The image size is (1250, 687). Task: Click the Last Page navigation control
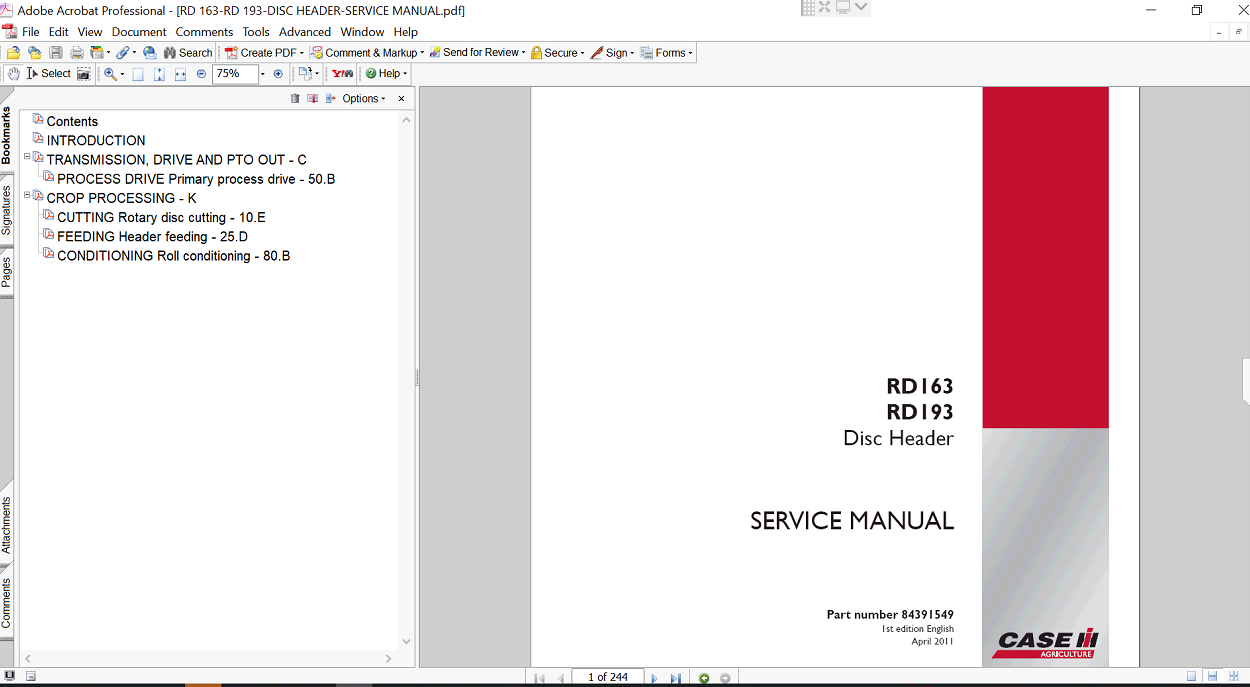[x=675, y=677]
